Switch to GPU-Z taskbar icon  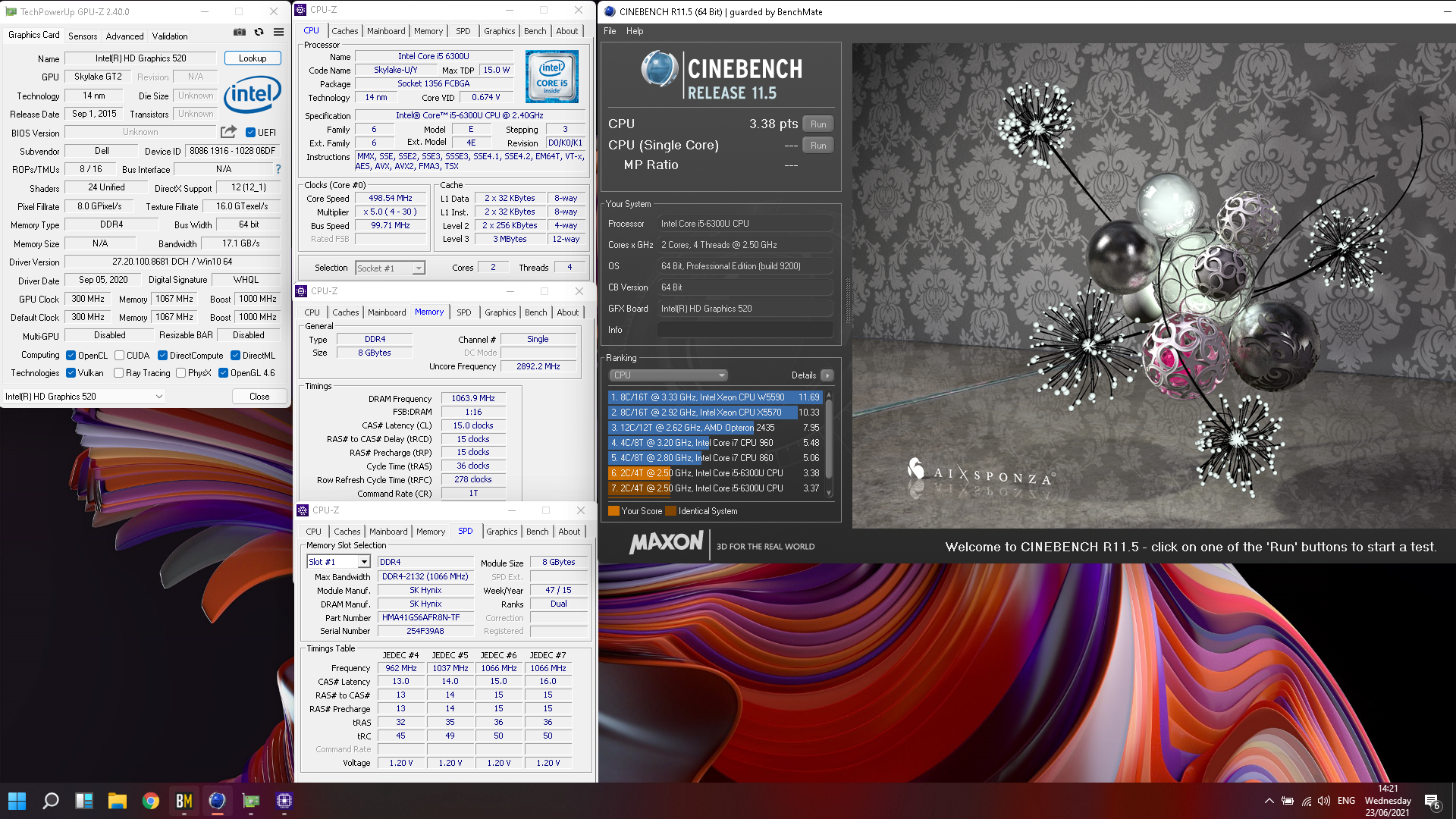coord(251,801)
